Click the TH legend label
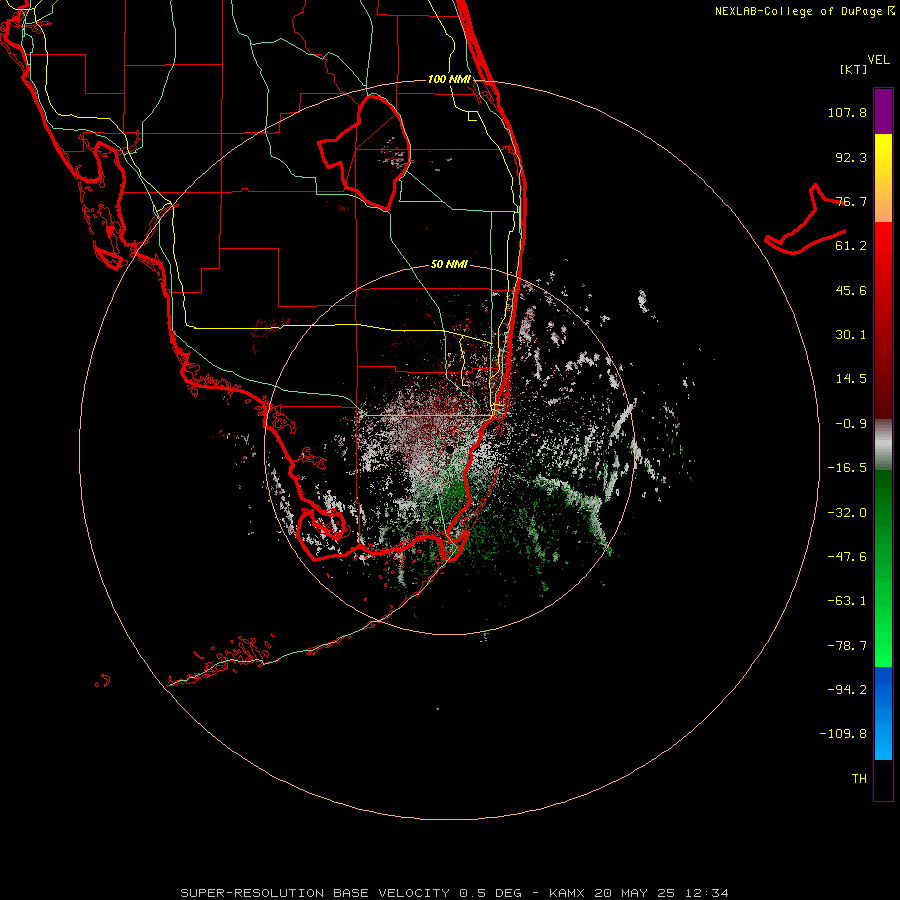The width and height of the screenshot is (900, 900). 859,779
